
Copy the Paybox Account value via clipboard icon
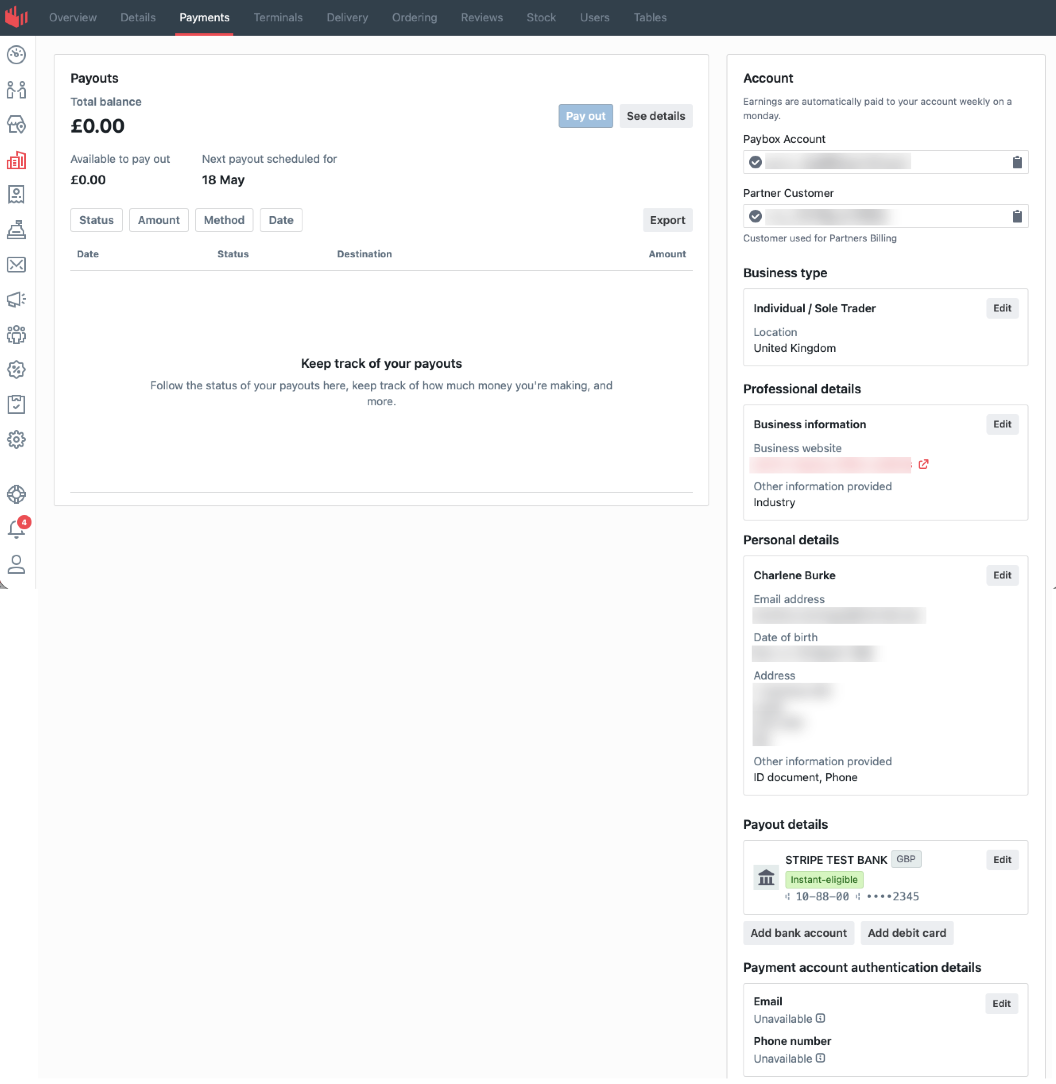point(1017,162)
